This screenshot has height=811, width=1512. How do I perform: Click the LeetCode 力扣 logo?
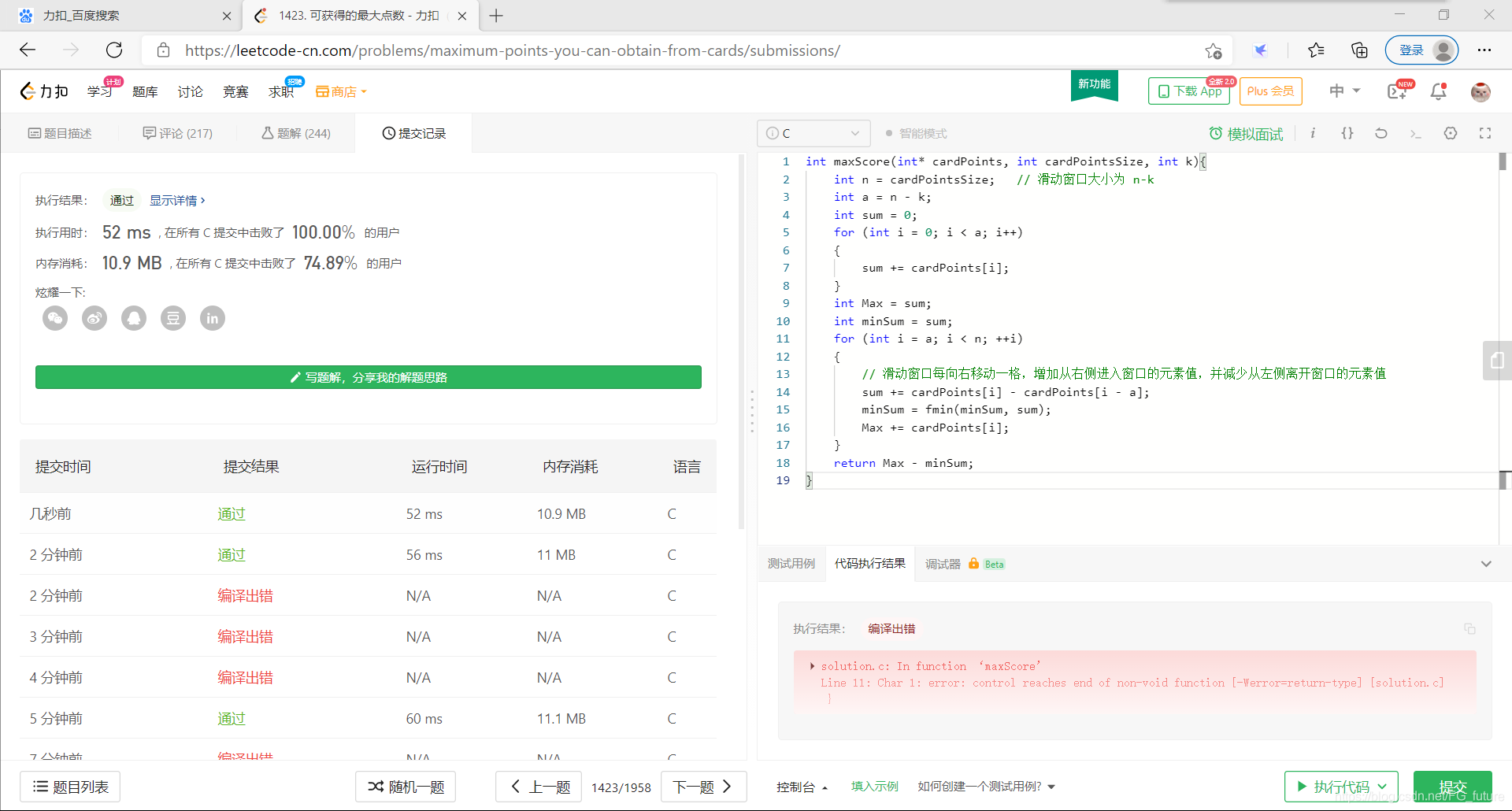(44, 91)
